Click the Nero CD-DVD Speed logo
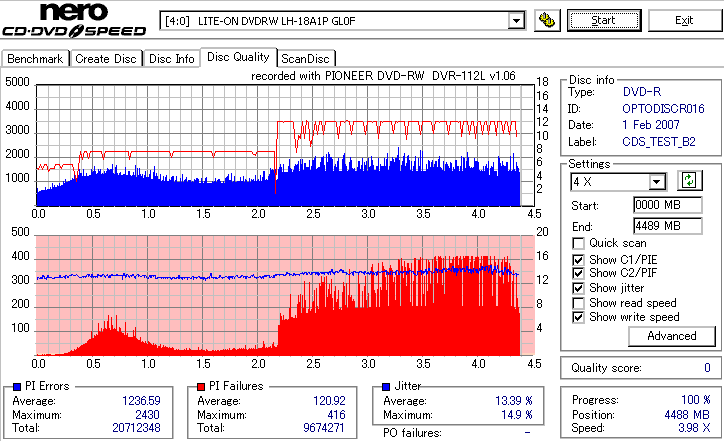 74,20
